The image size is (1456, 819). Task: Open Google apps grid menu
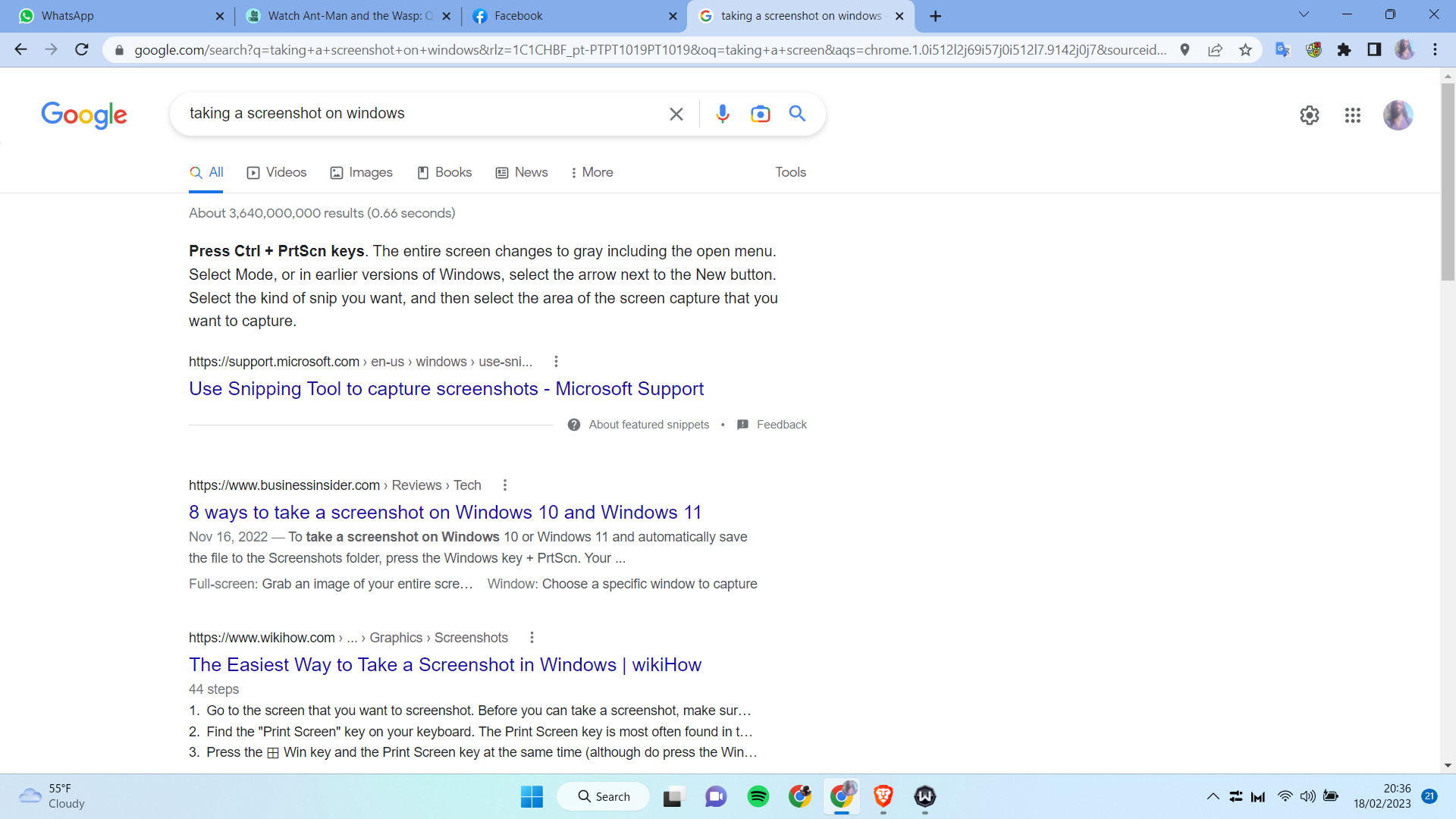point(1352,115)
